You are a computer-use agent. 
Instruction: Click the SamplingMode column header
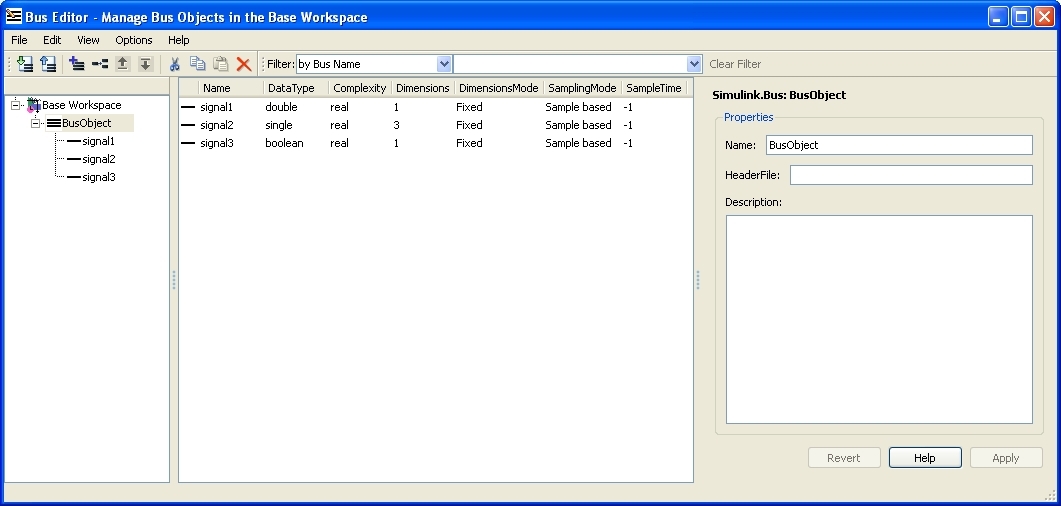[x=583, y=88]
